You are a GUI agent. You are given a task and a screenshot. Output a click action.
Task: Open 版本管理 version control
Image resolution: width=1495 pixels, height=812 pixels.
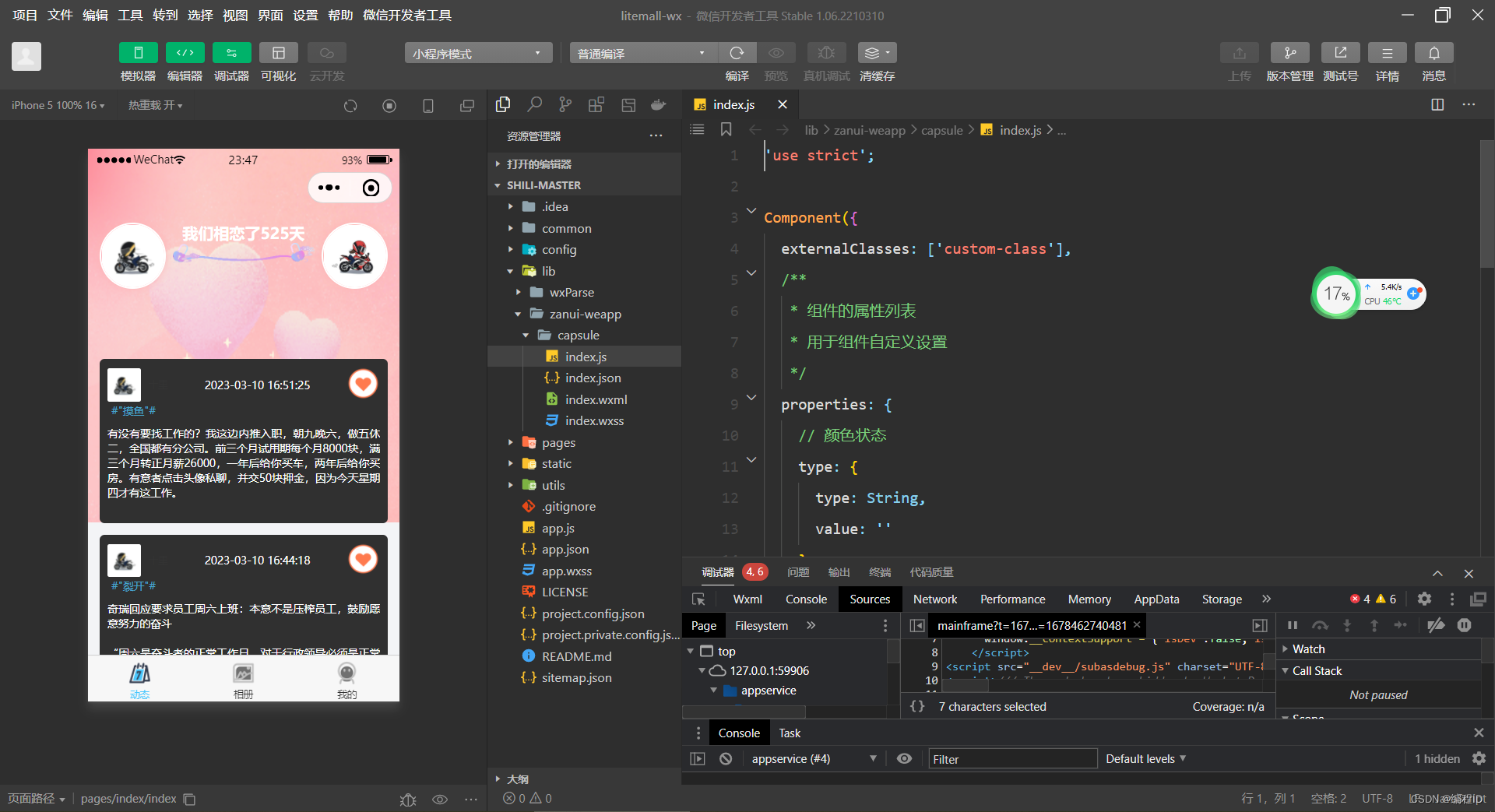pyautogui.click(x=1289, y=53)
